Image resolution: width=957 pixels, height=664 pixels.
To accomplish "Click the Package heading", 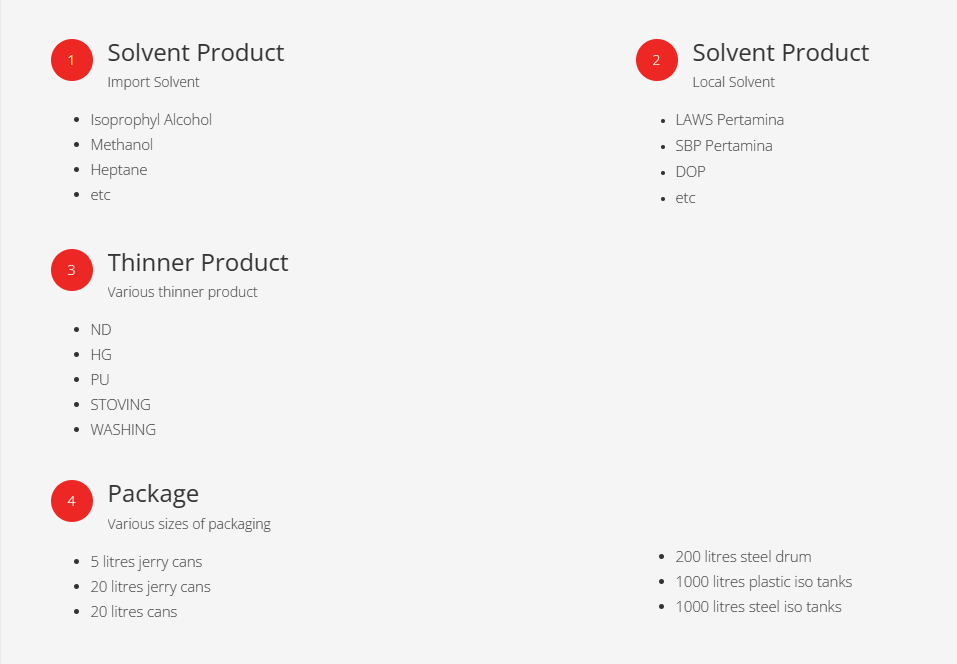I will [x=153, y=494].
